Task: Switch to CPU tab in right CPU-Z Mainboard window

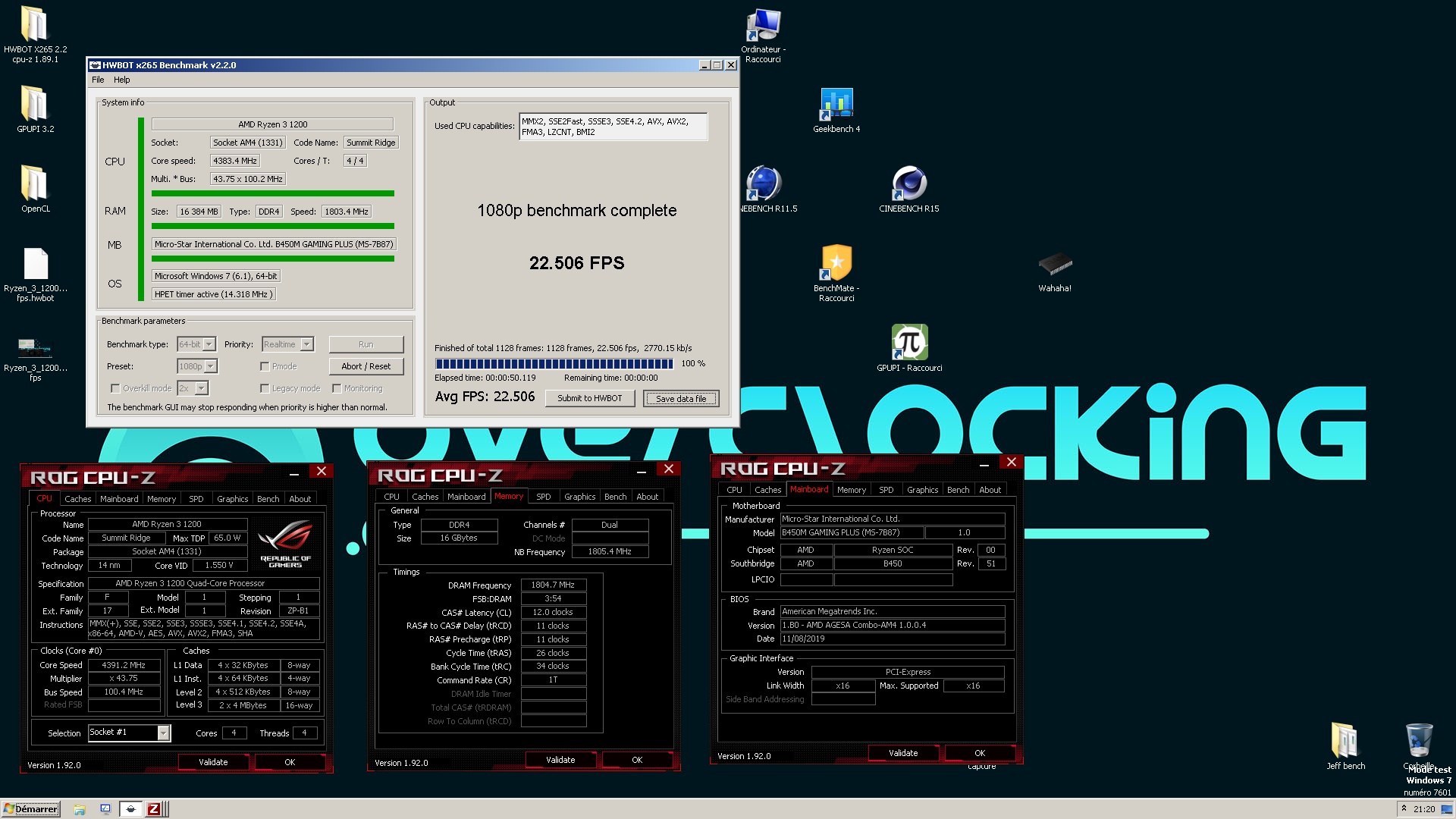Action: pos(734,490)
